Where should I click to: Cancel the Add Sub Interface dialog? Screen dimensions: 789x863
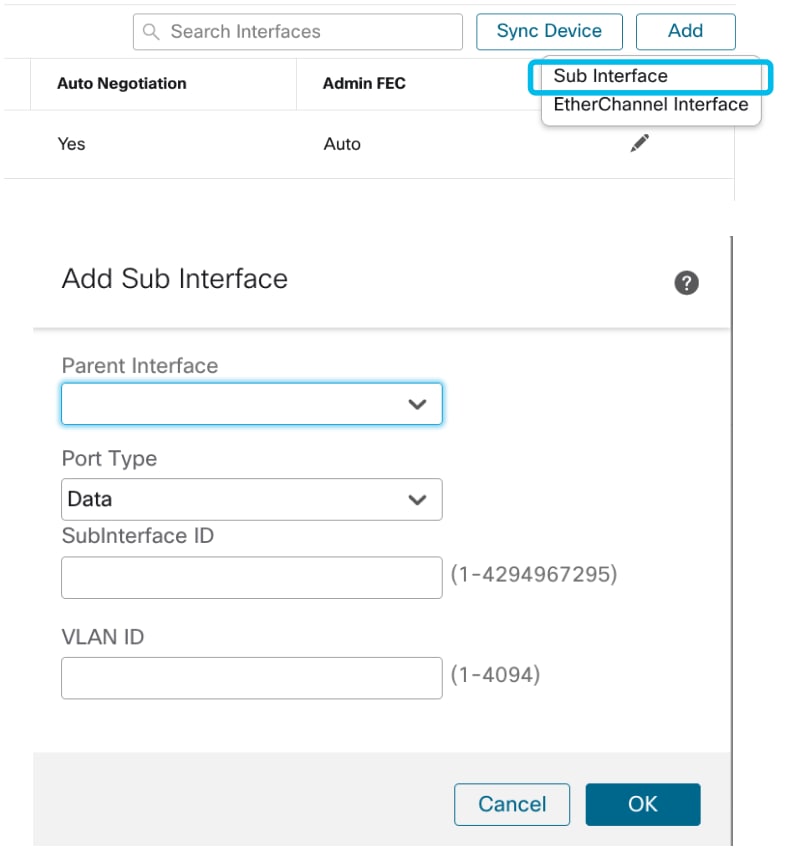[x=512, y=804]
